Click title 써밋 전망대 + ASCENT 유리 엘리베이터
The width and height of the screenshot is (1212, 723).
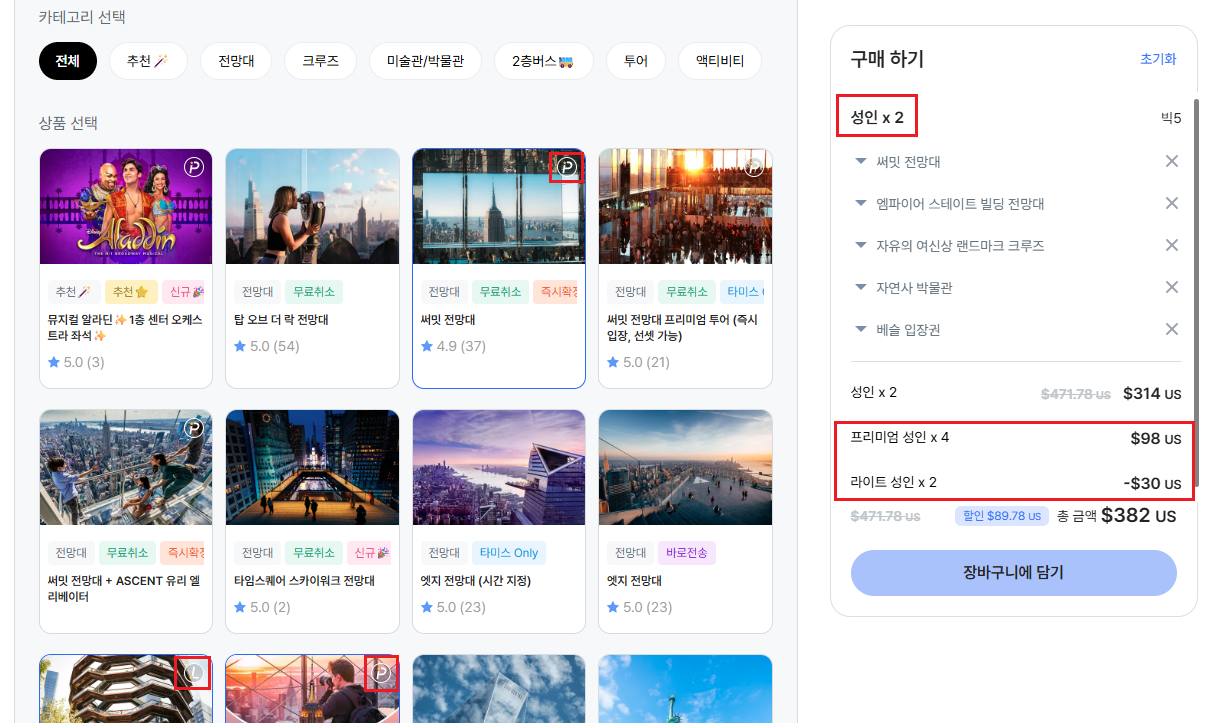click(x=126, y=588)
